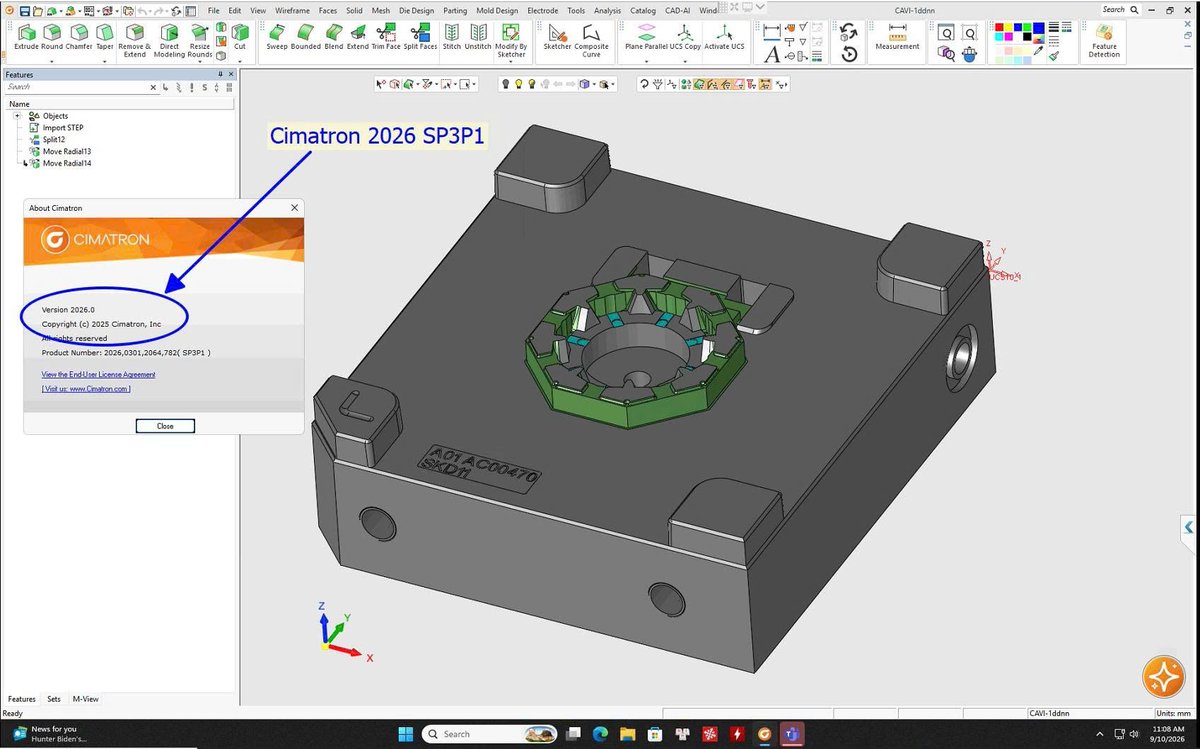Switch to the M-View tab

[85, 699]
